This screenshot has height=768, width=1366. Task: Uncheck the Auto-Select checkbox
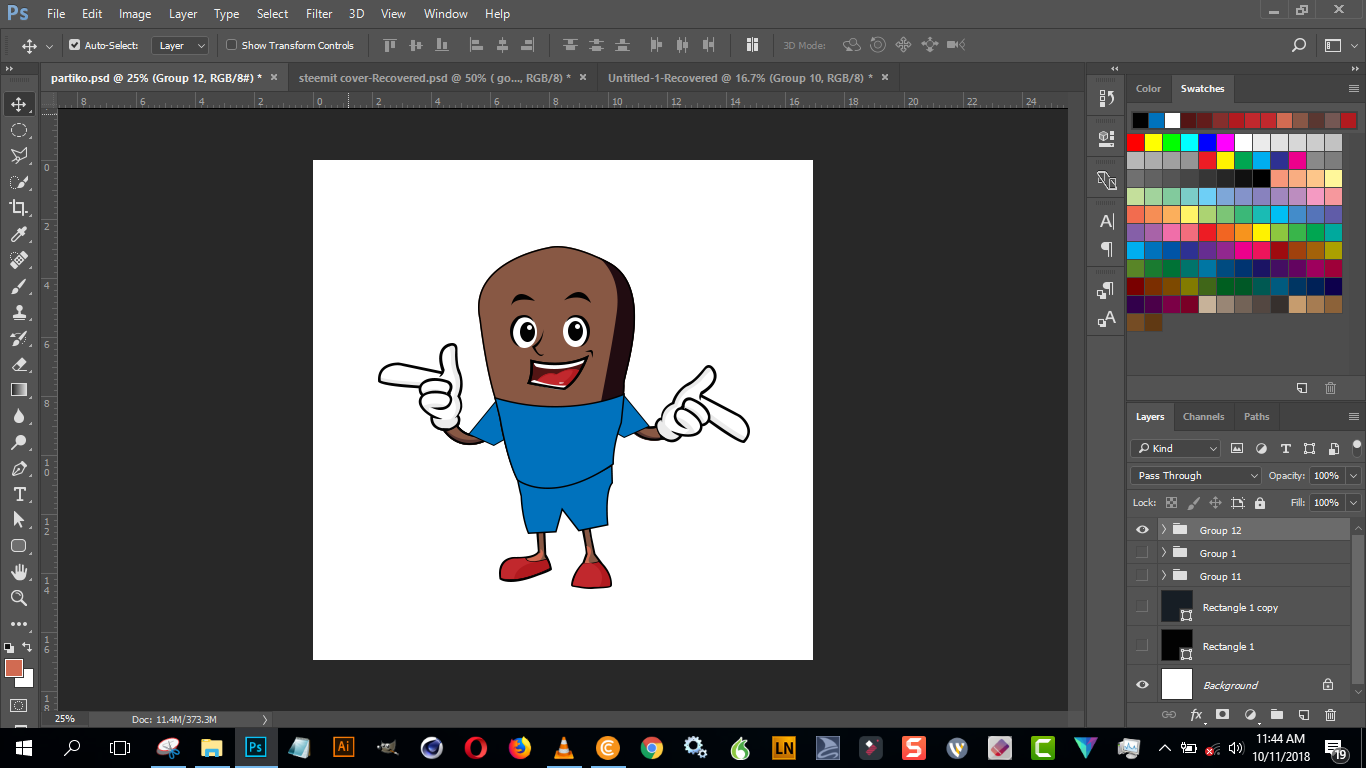coord(74,45)
